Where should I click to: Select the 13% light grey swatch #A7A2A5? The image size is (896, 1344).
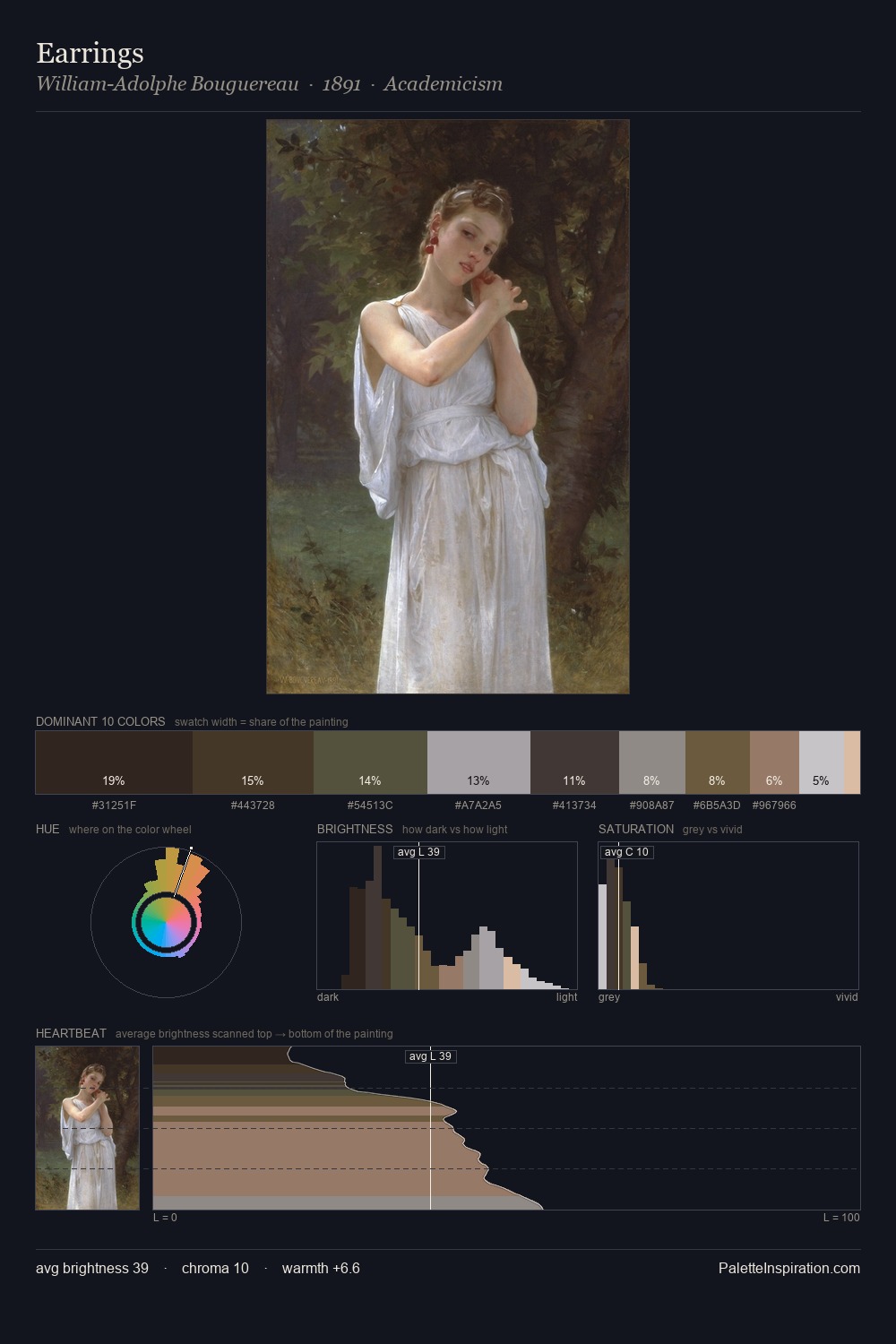coord(478,762)
